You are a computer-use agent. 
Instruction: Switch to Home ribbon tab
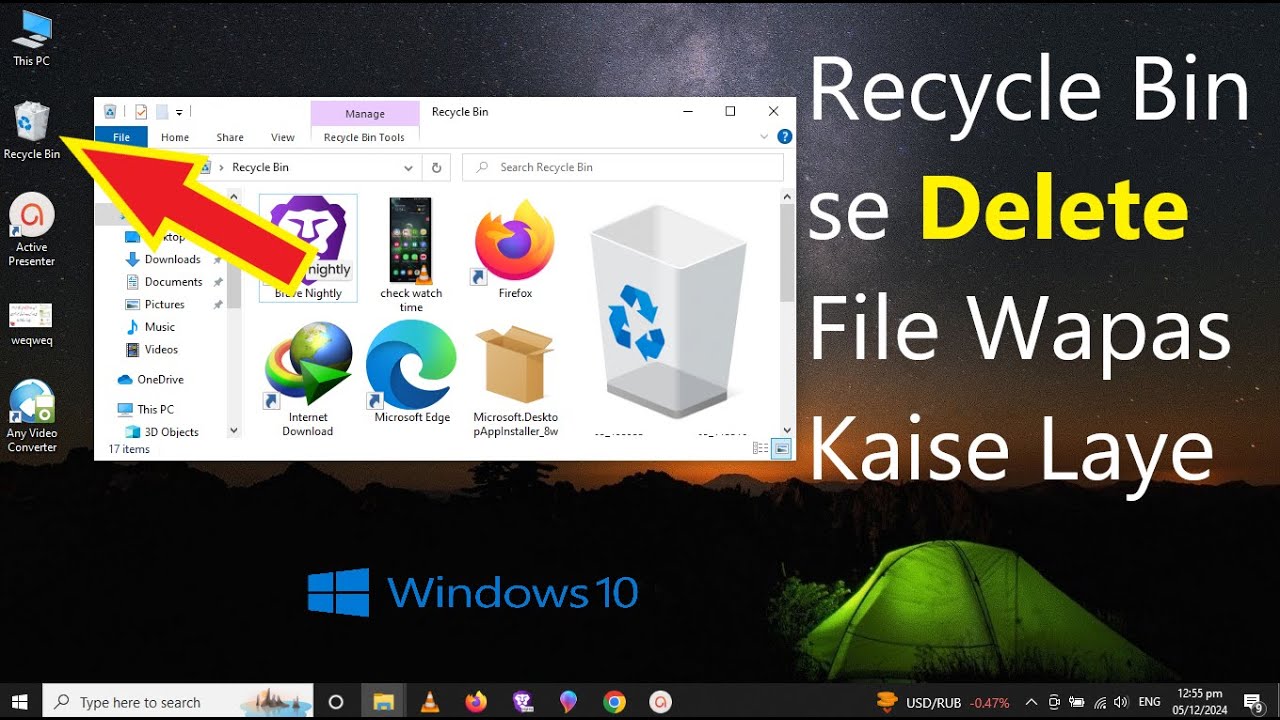tap(175, 137)
